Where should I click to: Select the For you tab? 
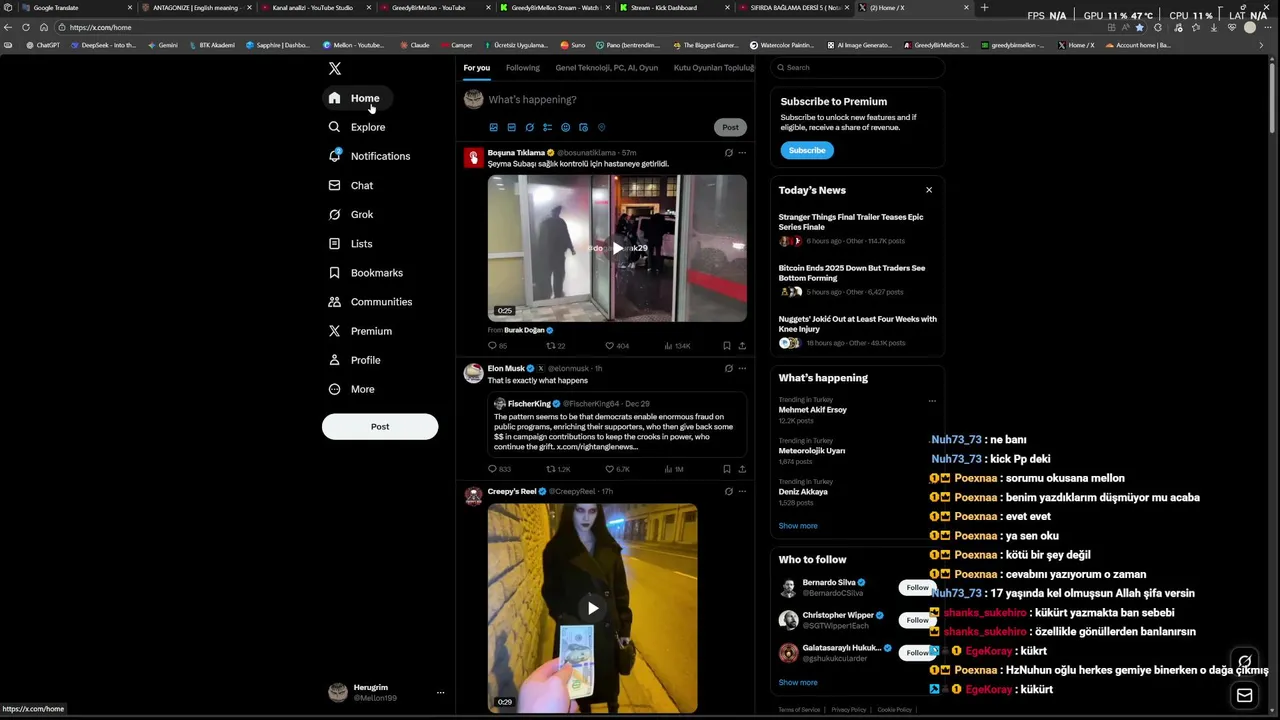coord(476,68)
